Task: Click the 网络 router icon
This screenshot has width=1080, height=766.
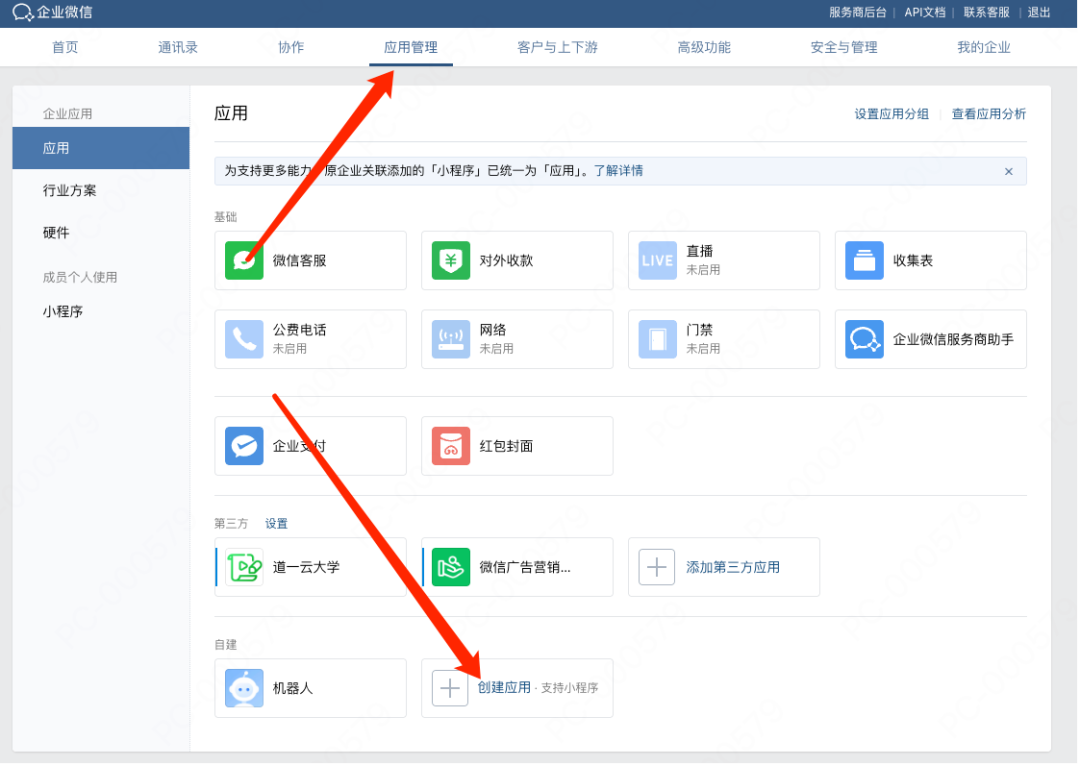Action: point(450,339)
